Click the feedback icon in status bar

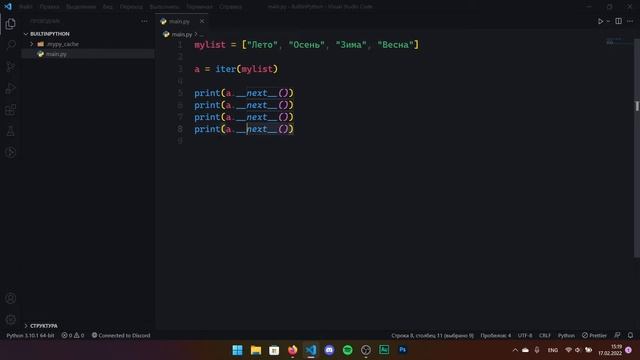coord(618,336)
